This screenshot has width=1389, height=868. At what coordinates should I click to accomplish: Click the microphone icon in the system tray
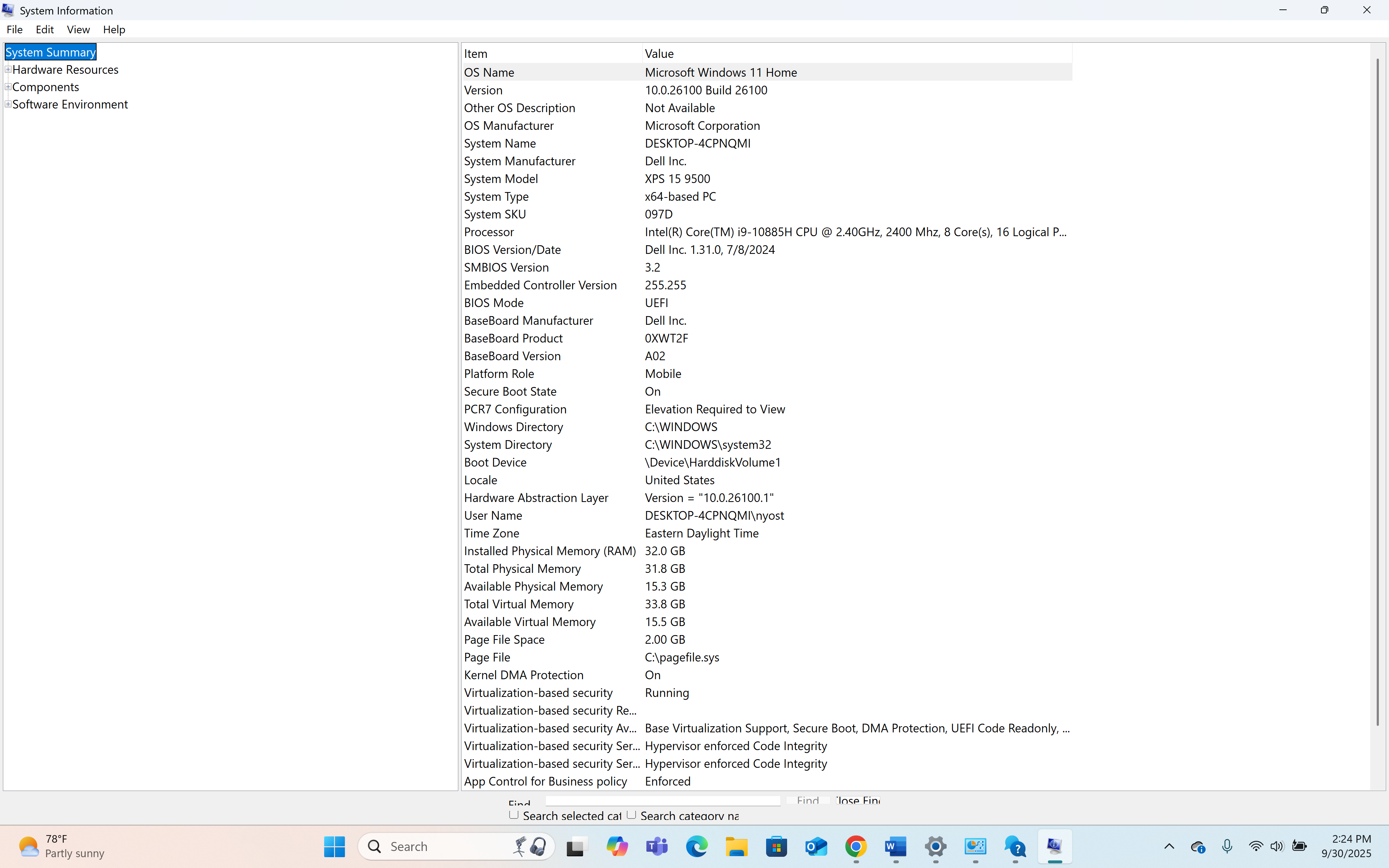(1227, 846)
